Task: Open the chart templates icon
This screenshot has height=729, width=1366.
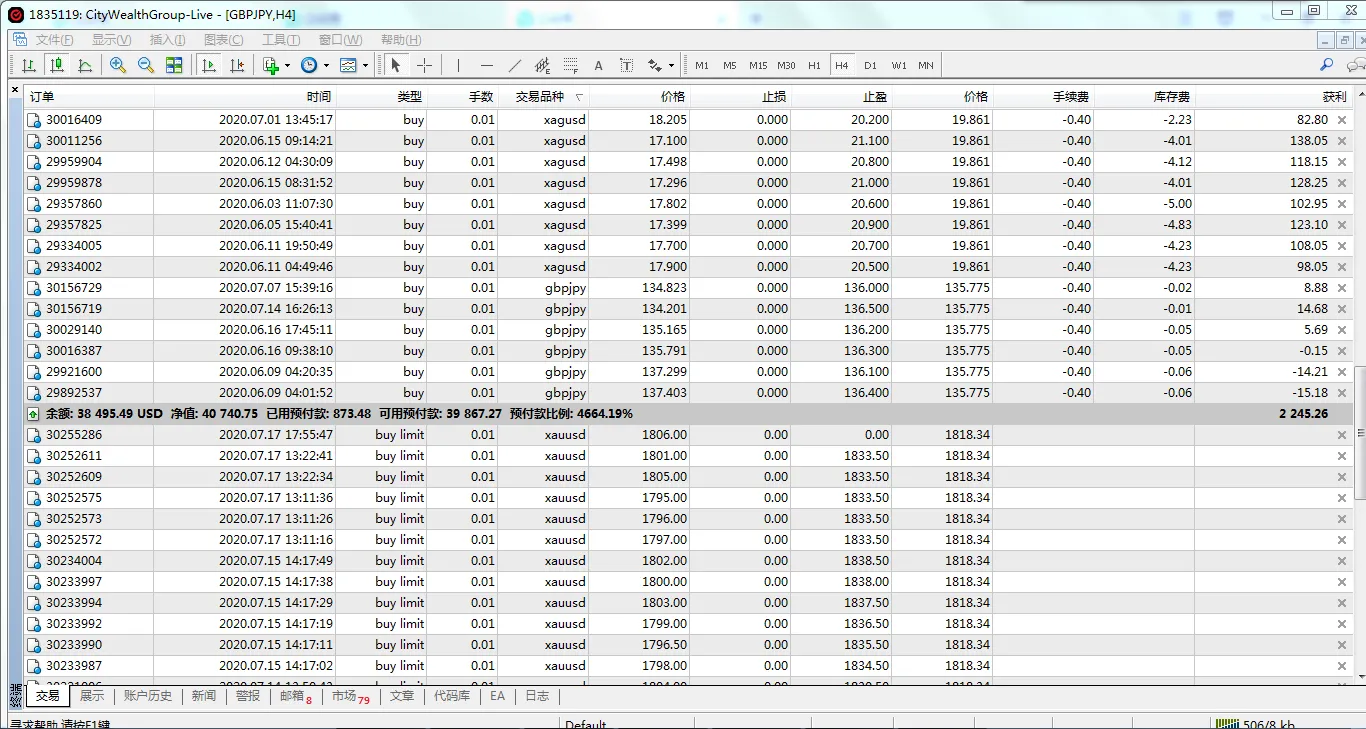Action: point(348,65)
